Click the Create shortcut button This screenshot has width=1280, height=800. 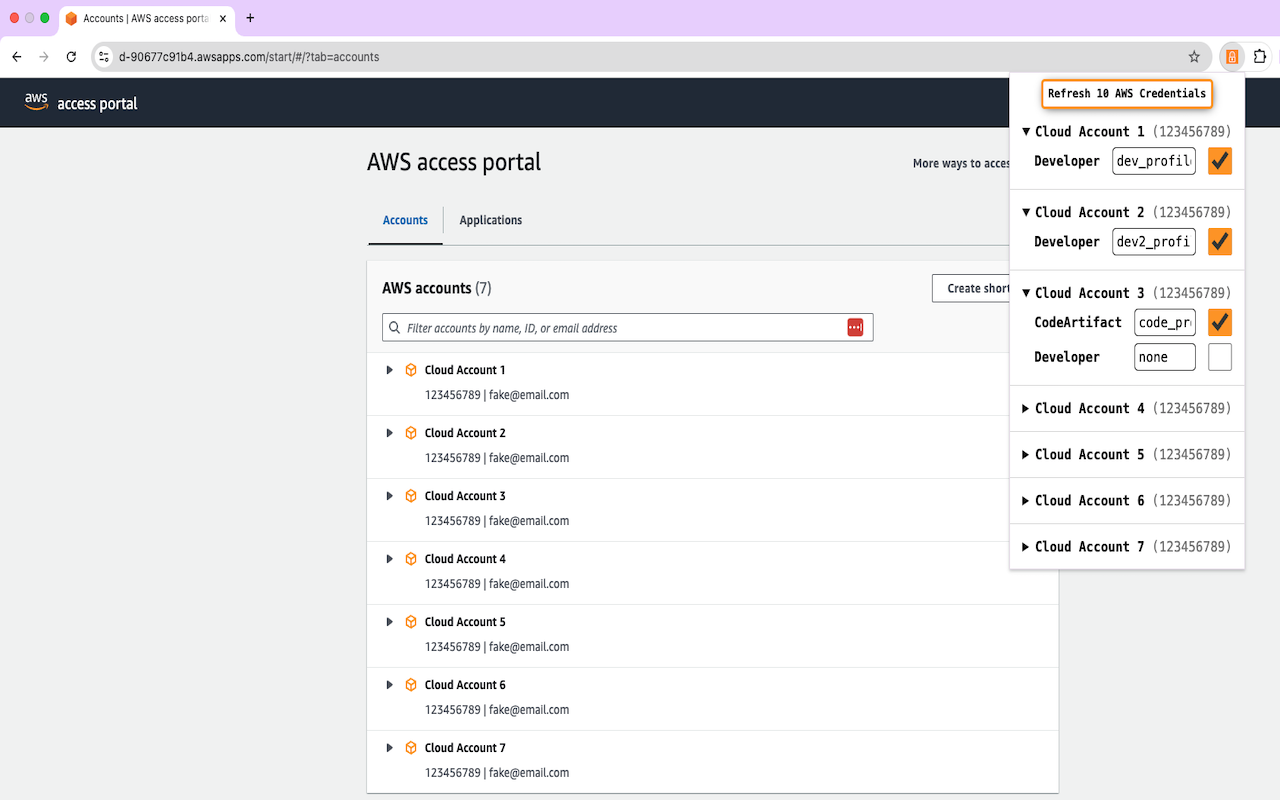(x=975, y=288)
